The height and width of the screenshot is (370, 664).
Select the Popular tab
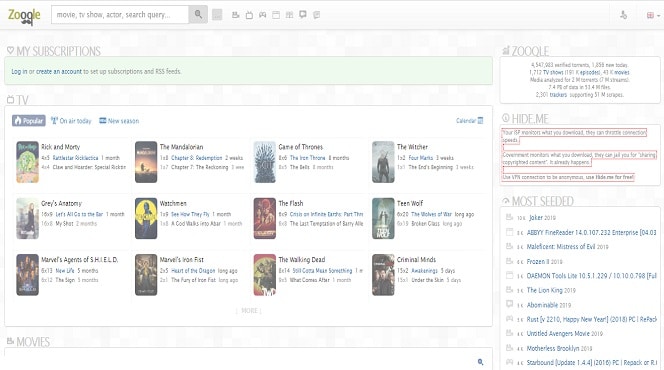click(x=29, y=121)
